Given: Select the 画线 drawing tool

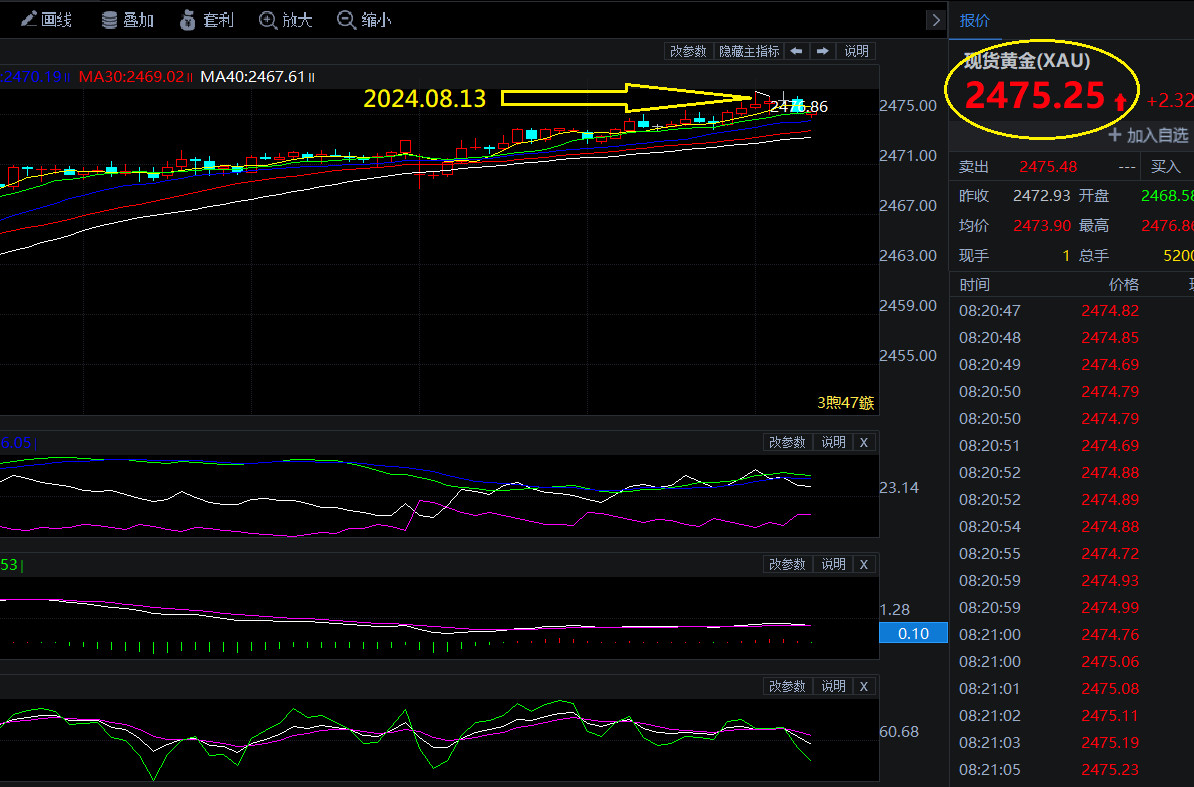Looking at the screenshot, I should tap(46, 19).
